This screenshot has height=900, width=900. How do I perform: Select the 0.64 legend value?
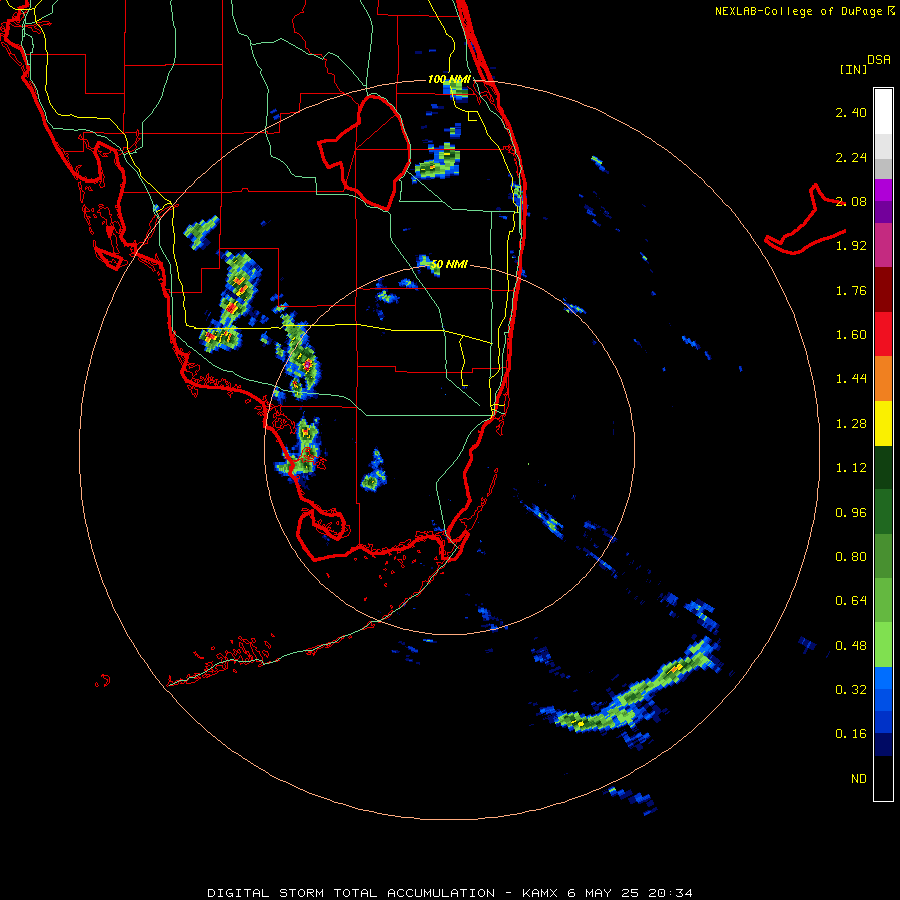pyautogui.click(x=851, y=601)
